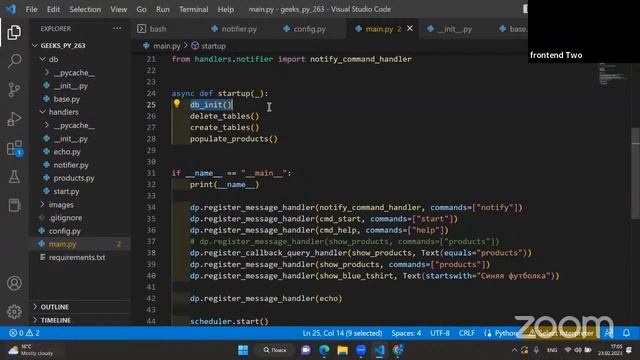Open the Help menu
Viewport: 640px width, 360px height.
[x=225, y=9]
